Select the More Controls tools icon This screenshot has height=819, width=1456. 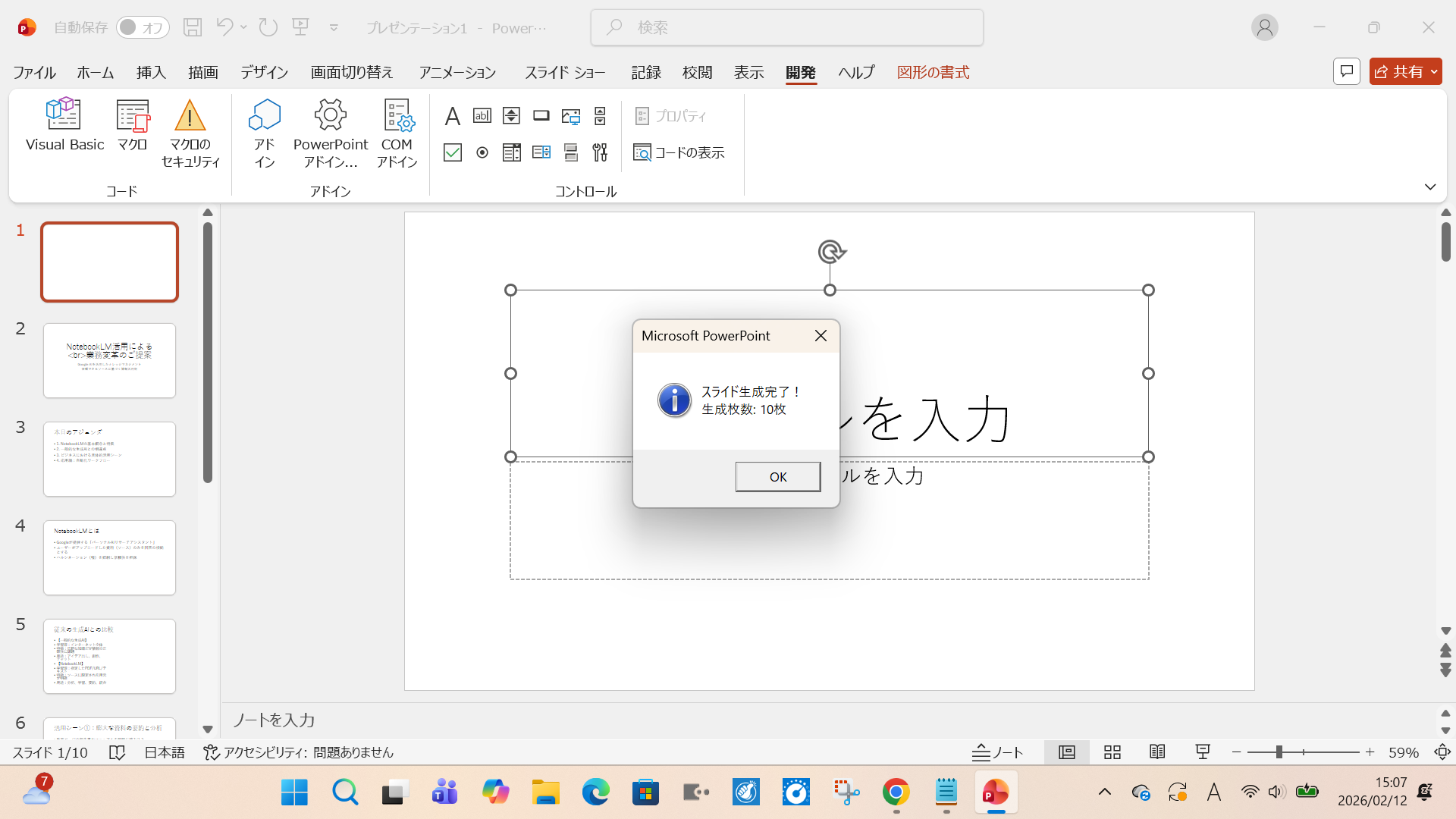click(x=600, y=152)
